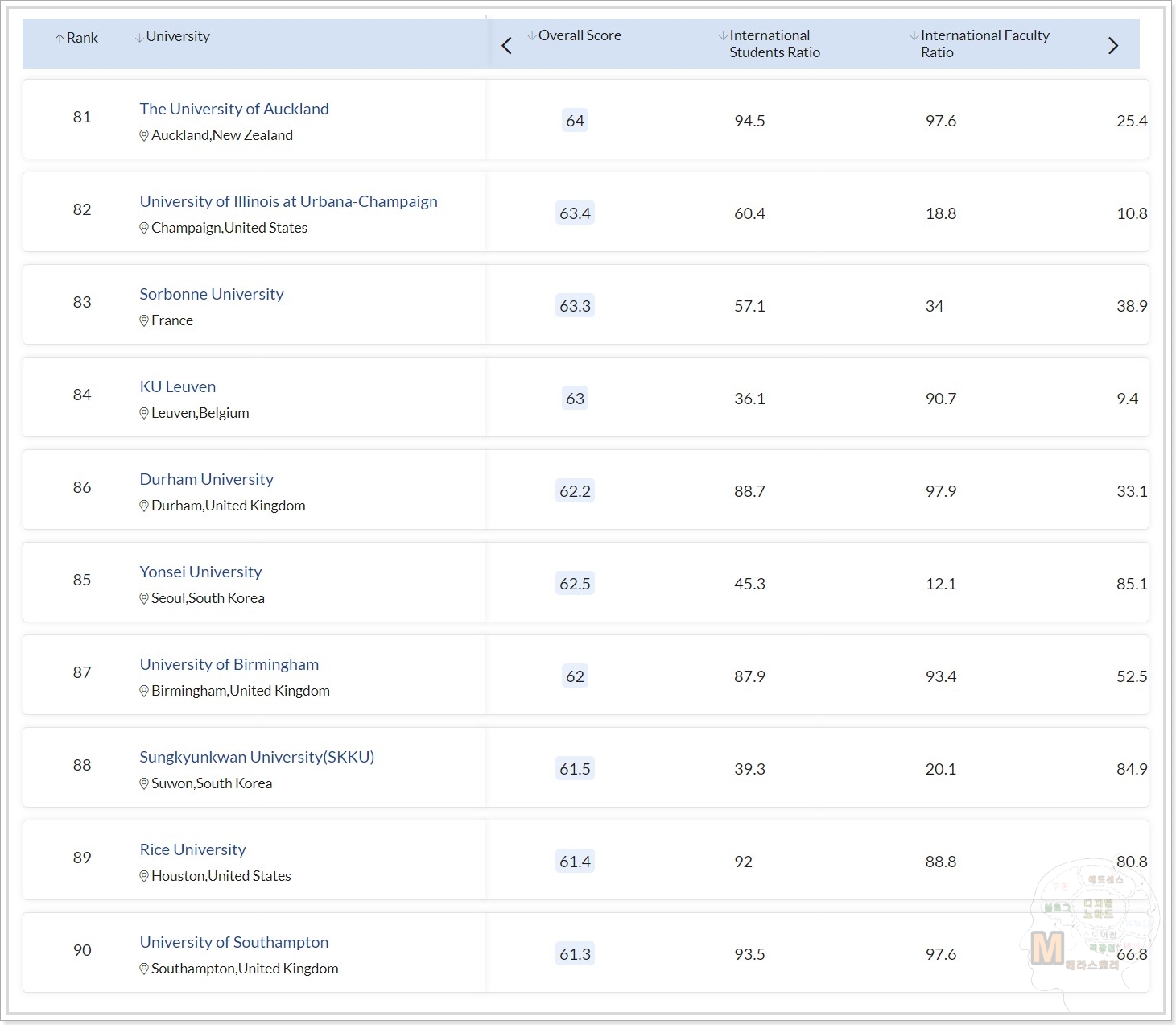
Task: Click the overall score 62.5 badge
Action: pos(575,584)
